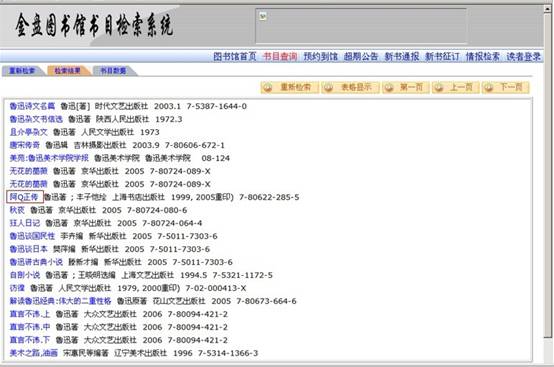Open the link 美苑:鲁迅美术学院学报
Image resolution: width=554 pixels, height=367 pixels.
(49, 158)
